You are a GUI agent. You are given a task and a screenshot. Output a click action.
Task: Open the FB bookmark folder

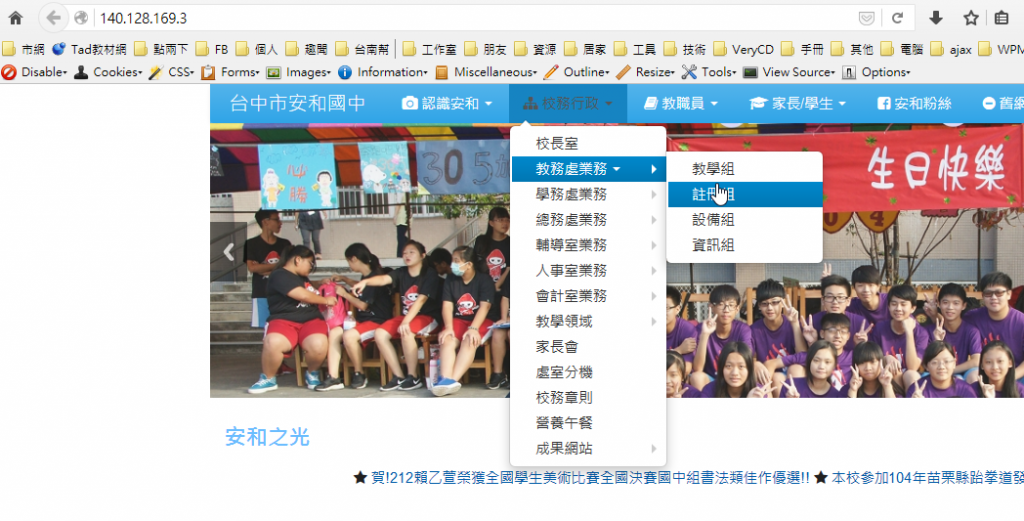pyautogui.click(x=212, y=50)
